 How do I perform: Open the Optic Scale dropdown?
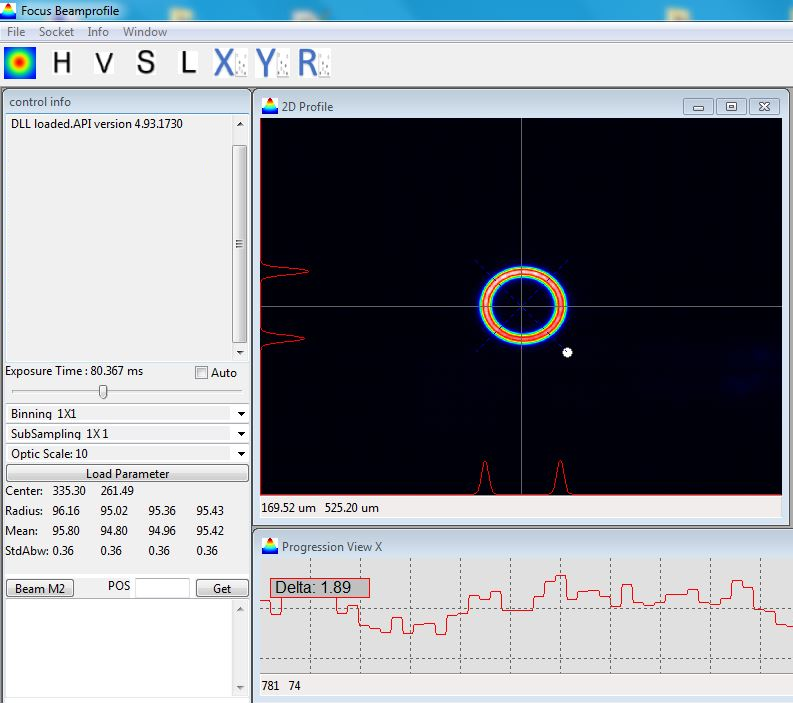(x=241, y=454)
